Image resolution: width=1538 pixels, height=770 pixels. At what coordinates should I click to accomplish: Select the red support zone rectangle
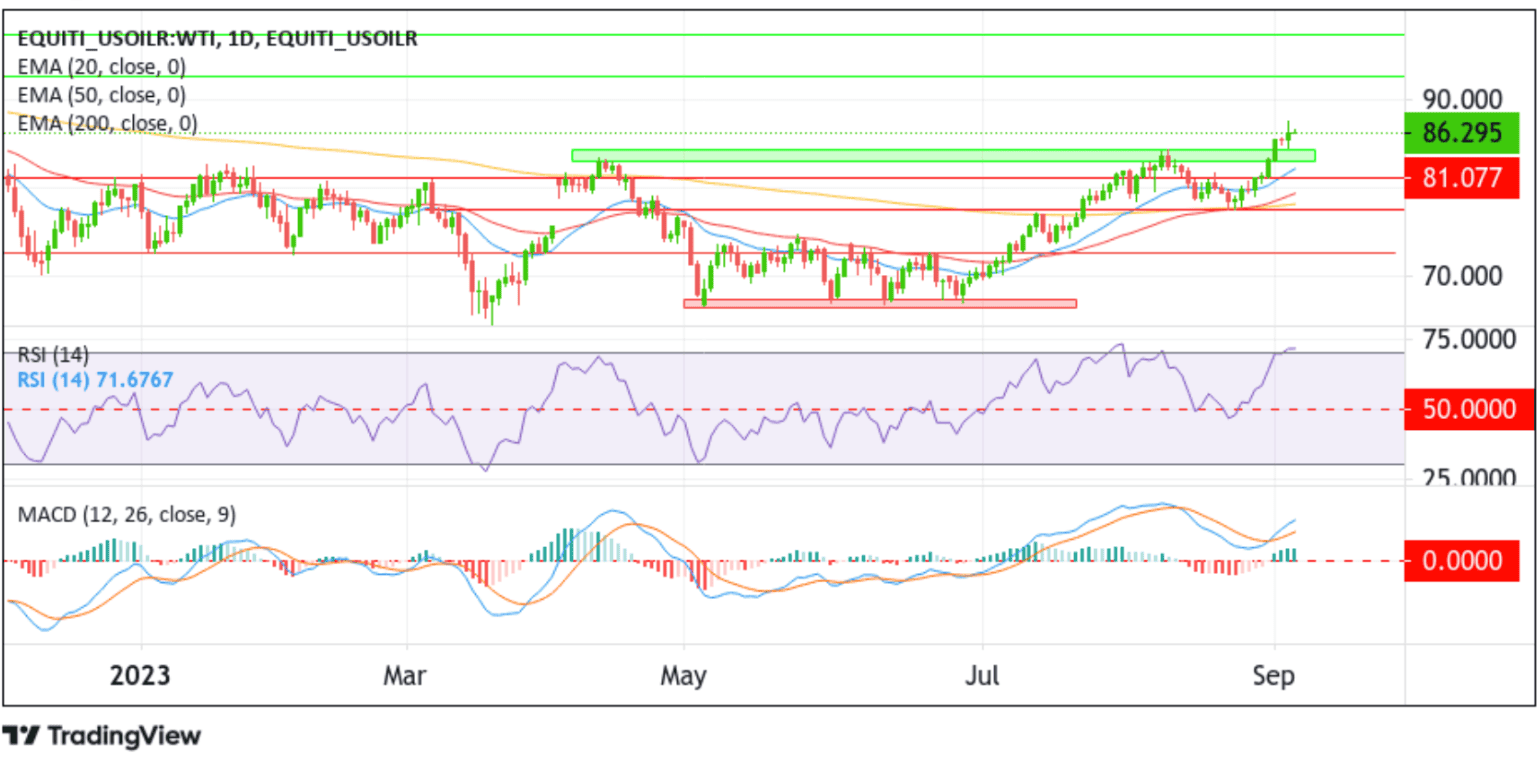880,303
